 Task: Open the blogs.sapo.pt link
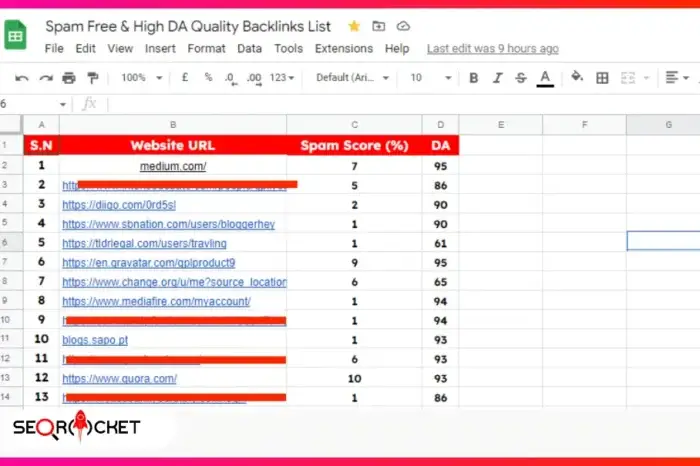click(95, 340)
